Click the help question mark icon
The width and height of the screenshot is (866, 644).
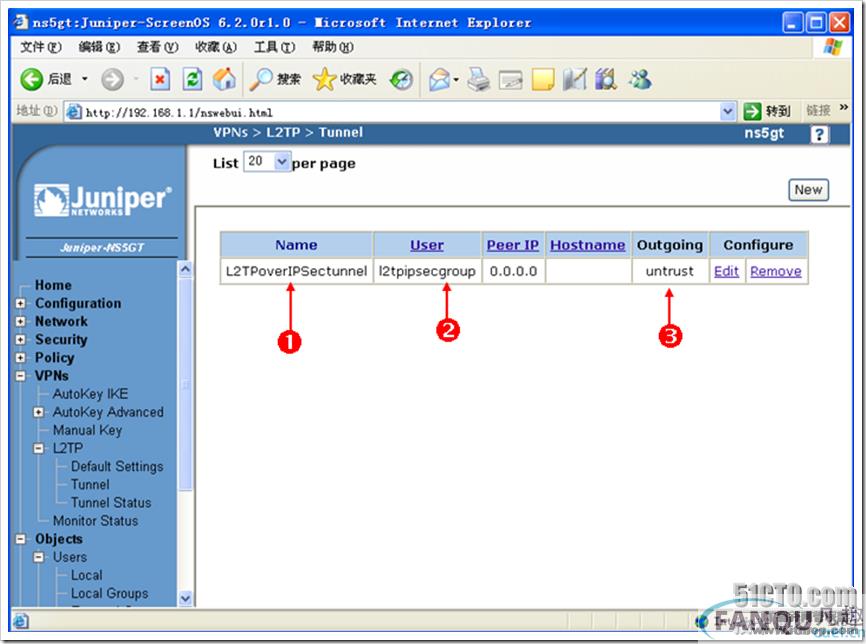(820, 134)
